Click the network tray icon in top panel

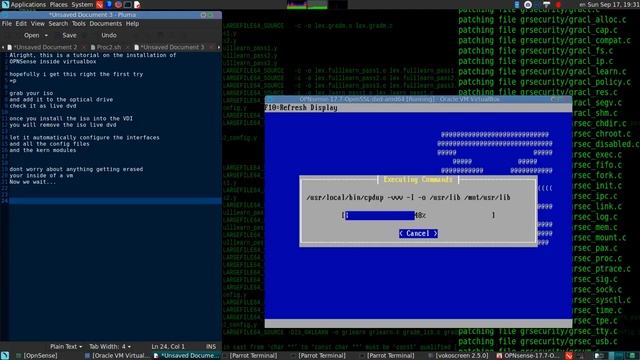[547, 5]
